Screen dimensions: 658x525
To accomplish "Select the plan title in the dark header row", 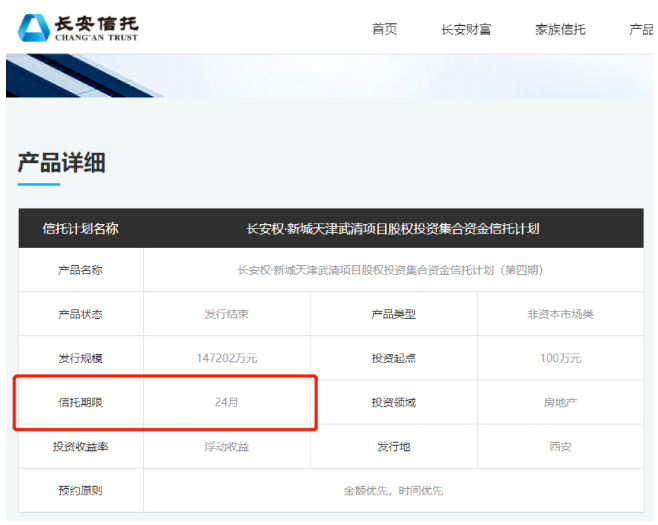I will (393, 229).
